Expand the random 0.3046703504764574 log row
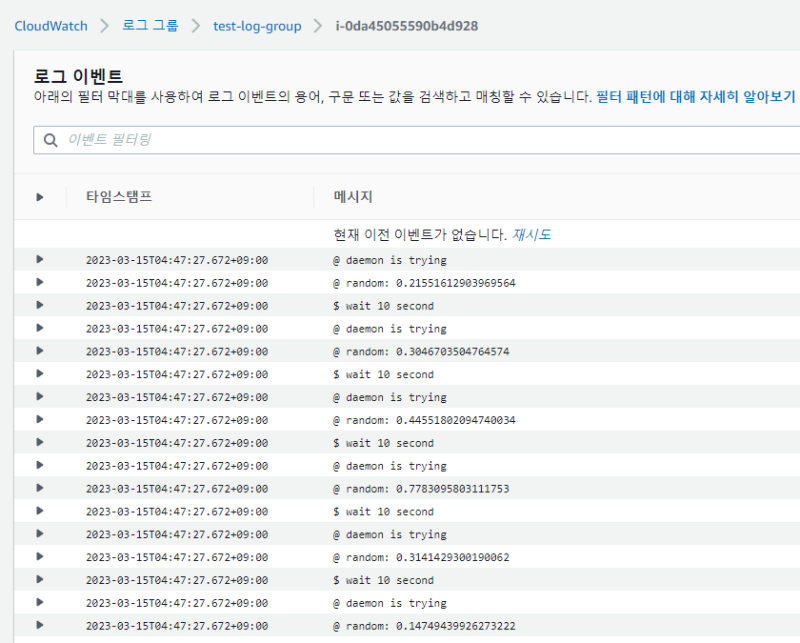The height and width of the screenshot is (643, 800). (40, 351)
